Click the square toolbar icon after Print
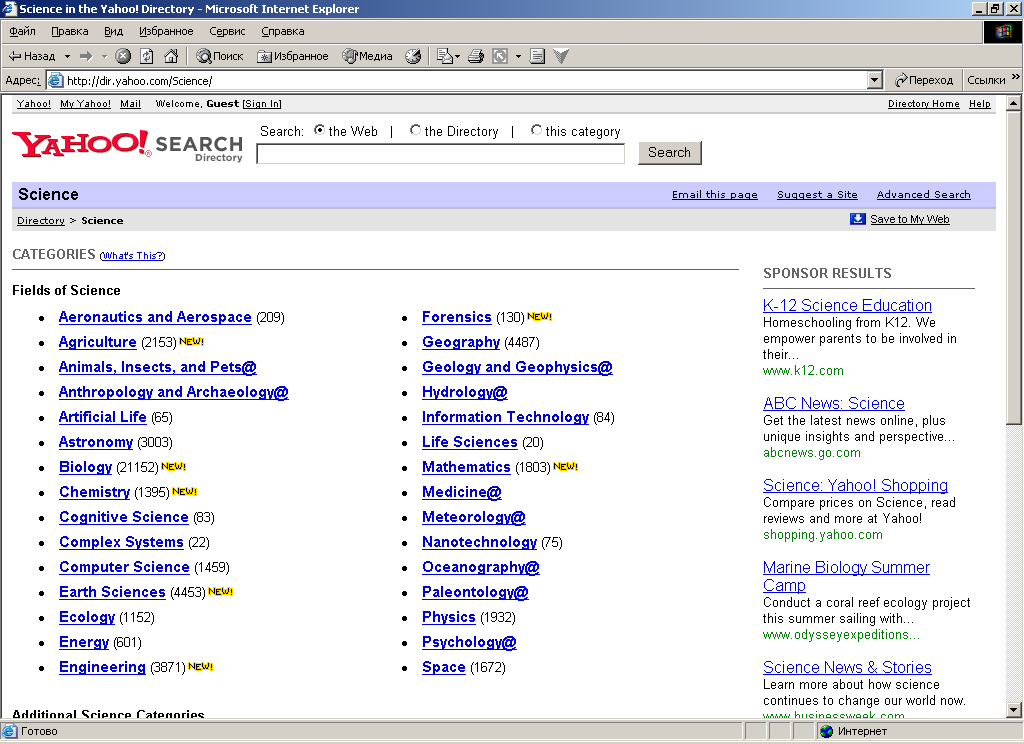This screenshot has height=744, width=1024. click(x=500, y=56)
